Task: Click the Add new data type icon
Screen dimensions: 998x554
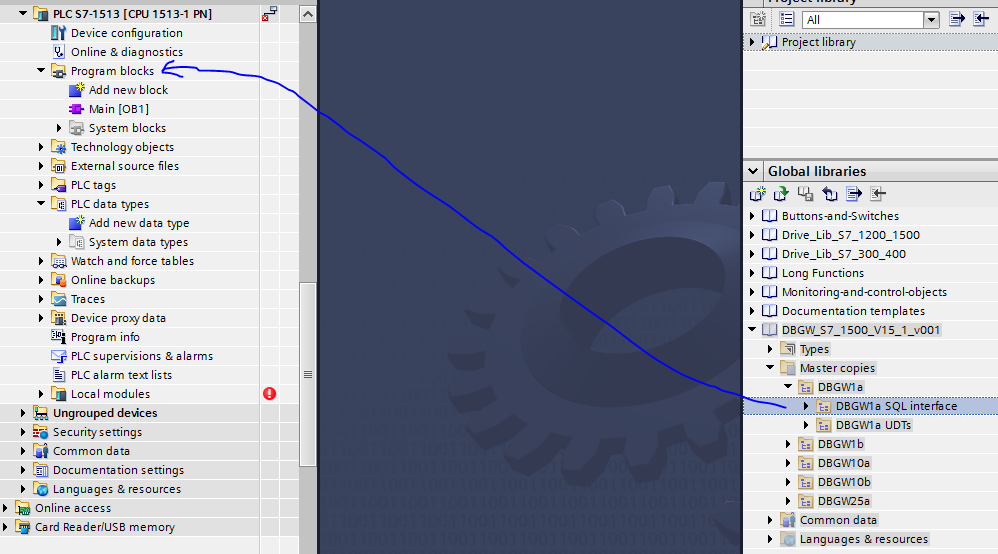Action: [x=76, y=223]
